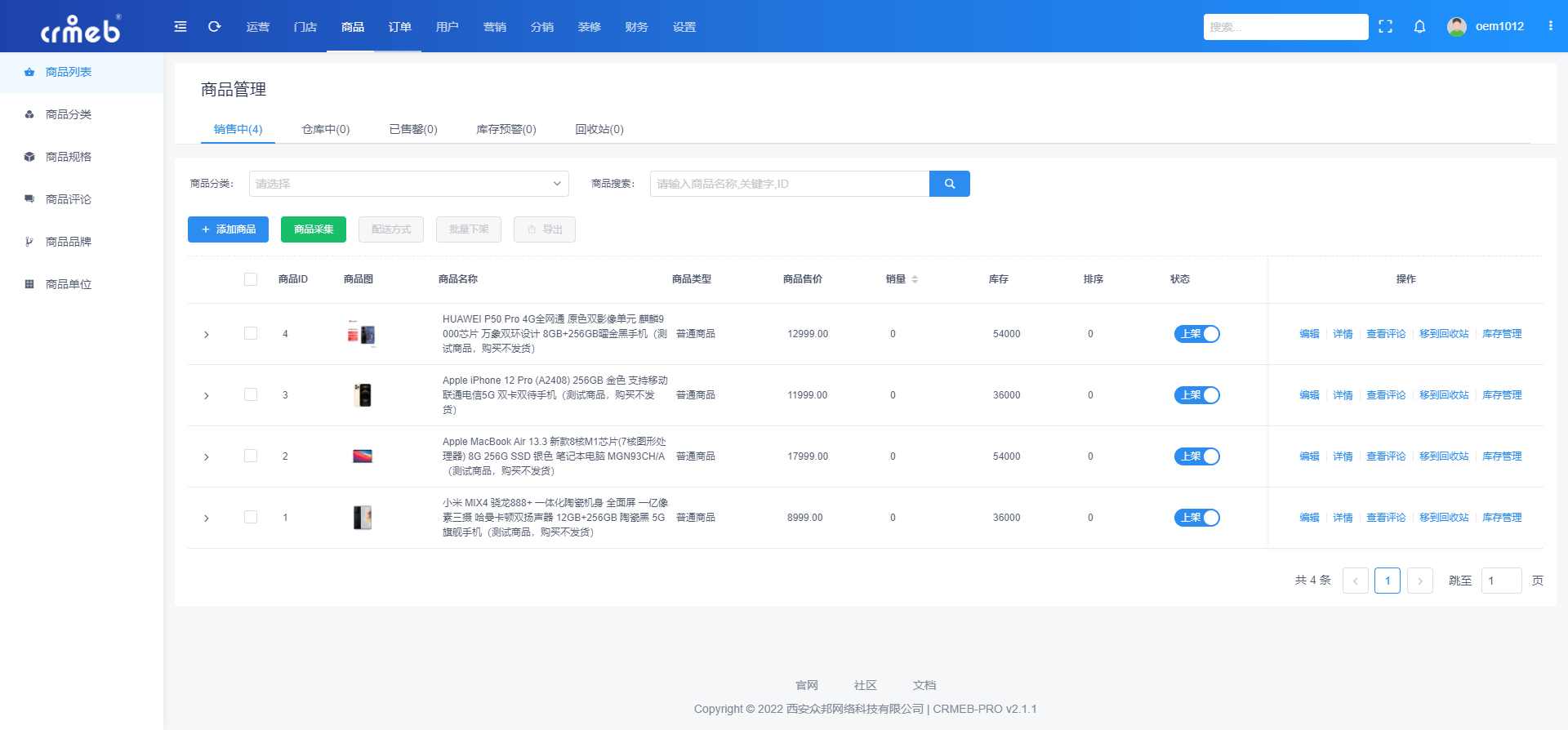This screenshot has width=1568, height=730.
Task: Open the notifications bell
Action: click(x=1419, y=27)
